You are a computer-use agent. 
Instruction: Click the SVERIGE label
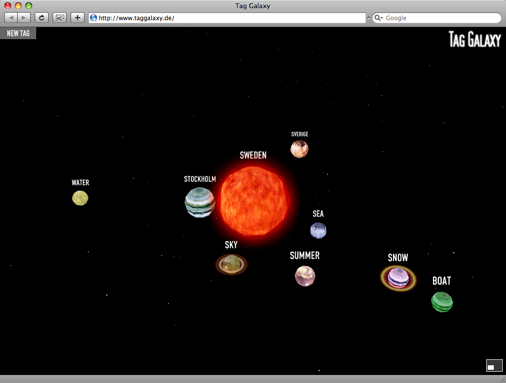(299, 134)
